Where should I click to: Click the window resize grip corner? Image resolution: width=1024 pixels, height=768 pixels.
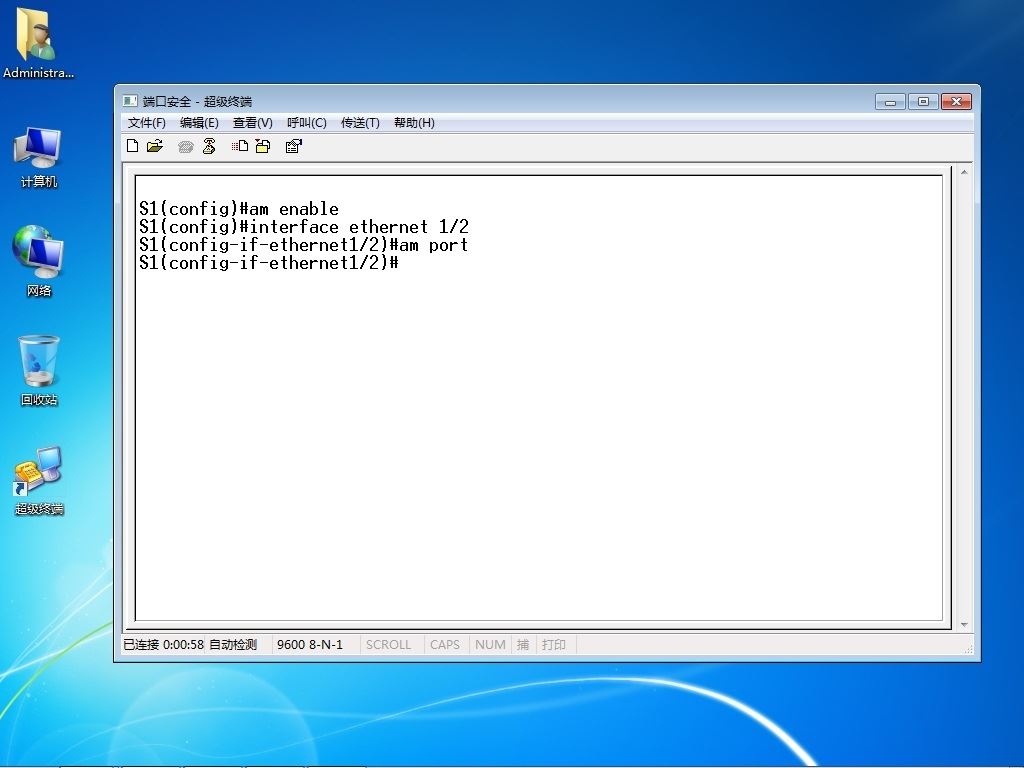tap(968, 648)
